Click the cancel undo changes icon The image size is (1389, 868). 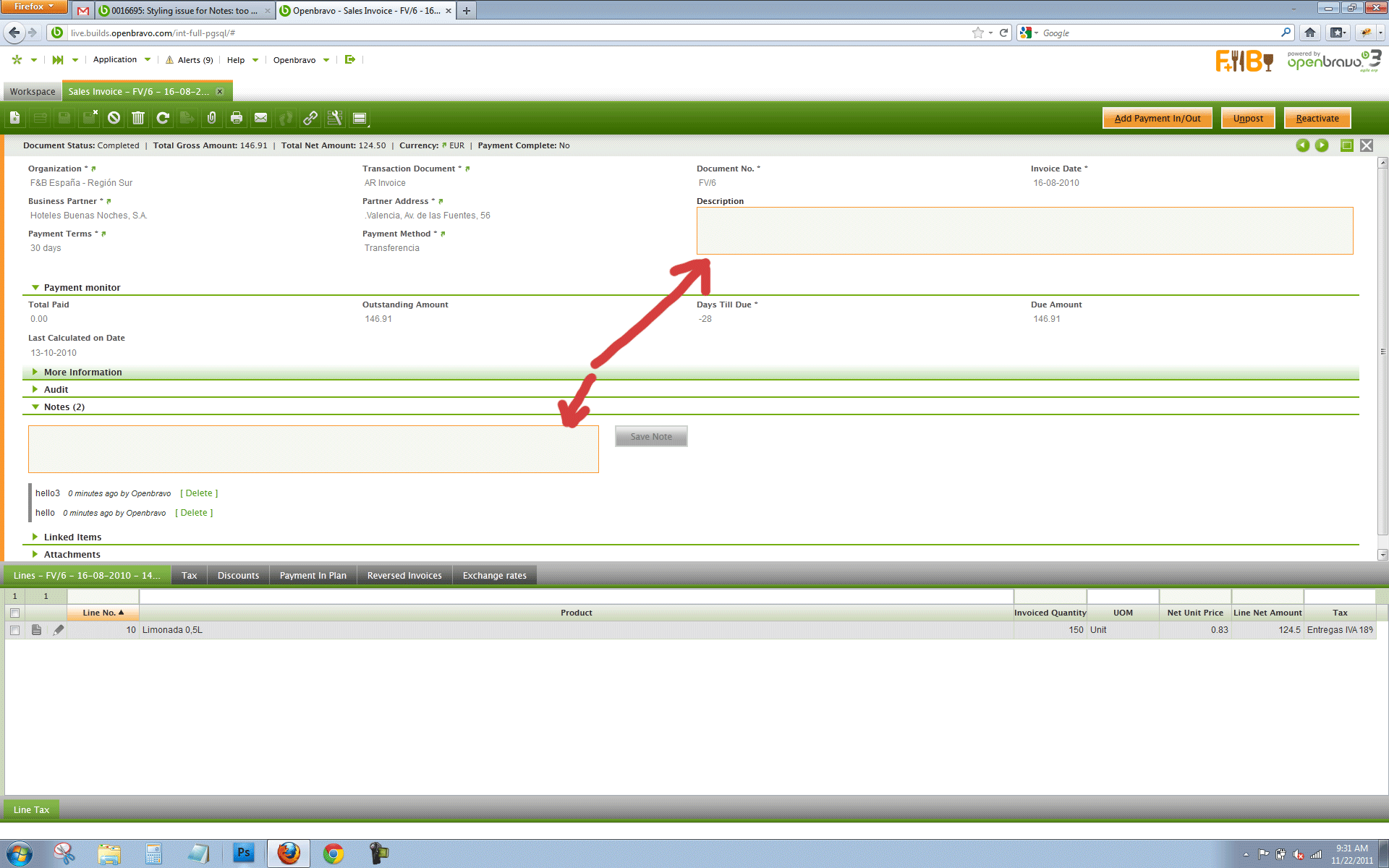(x=114, y=118)
